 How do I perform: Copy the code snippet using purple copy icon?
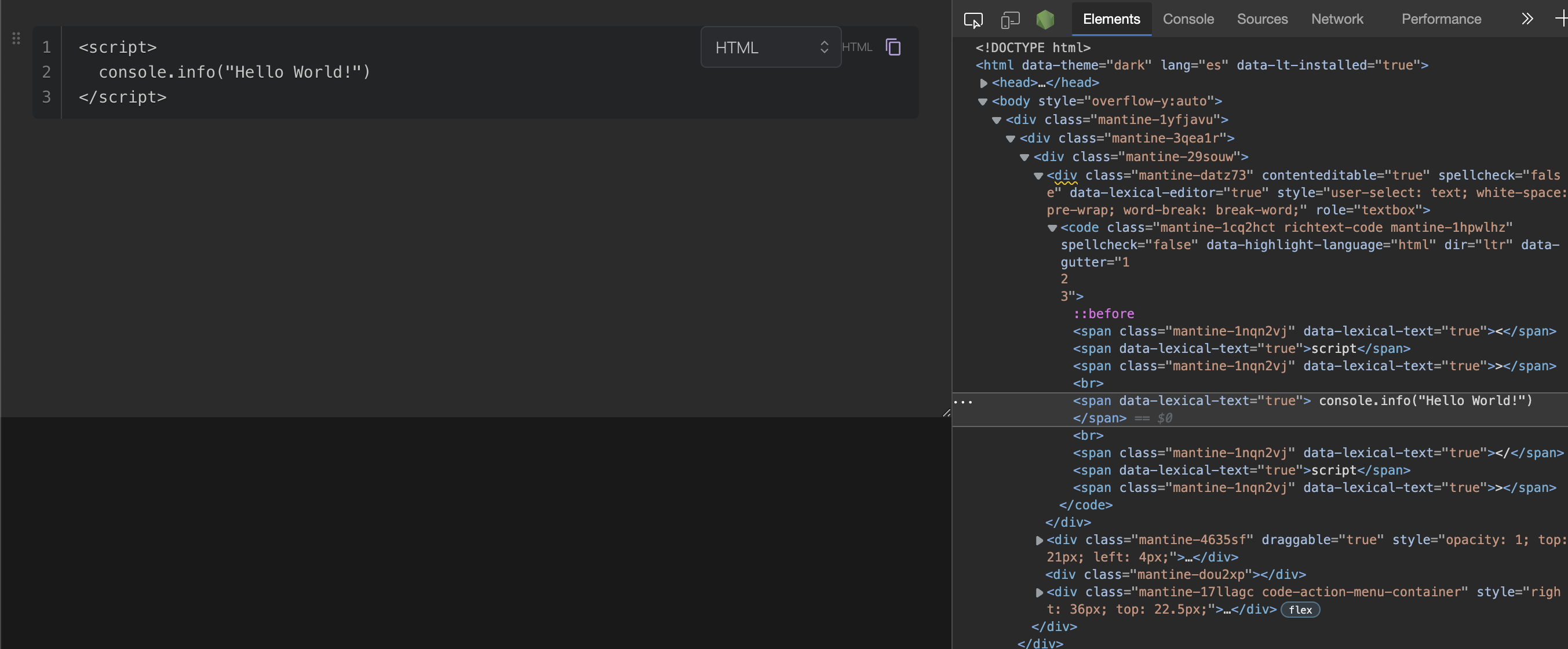(x=892, y=47)
